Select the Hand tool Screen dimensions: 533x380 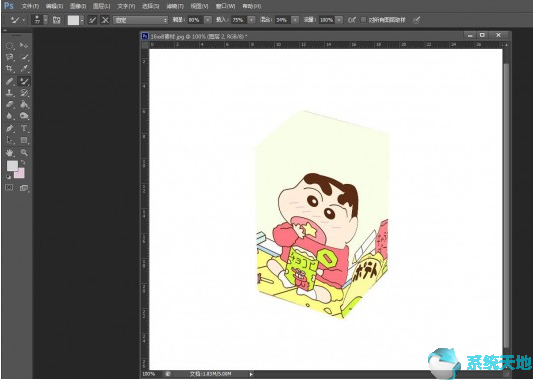click(10, 153)
